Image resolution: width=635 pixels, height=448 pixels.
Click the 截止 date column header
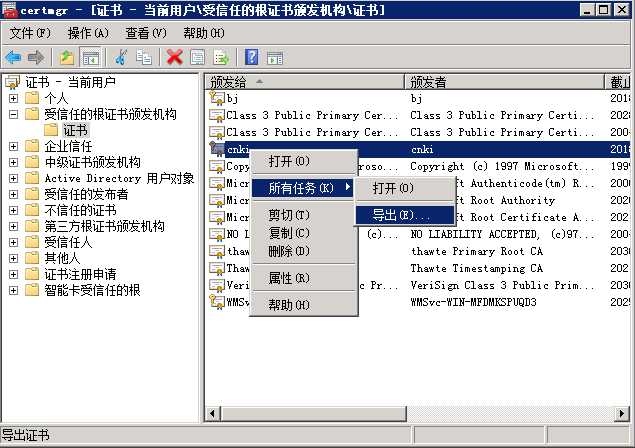tap(618, 82)
